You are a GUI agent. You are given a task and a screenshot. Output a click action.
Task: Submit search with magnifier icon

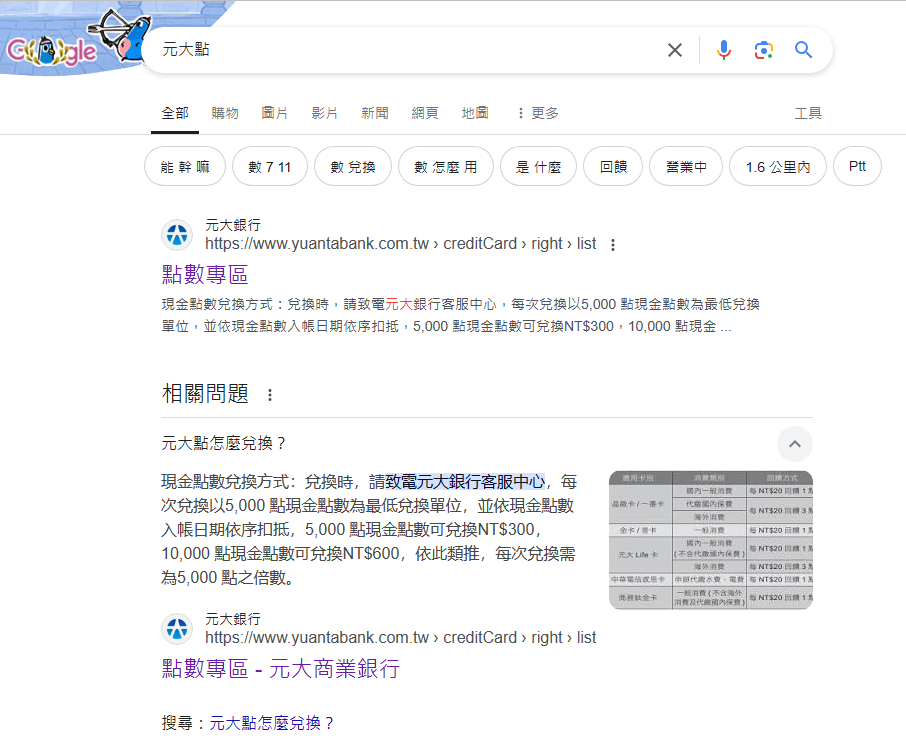[x=803, y=50]
